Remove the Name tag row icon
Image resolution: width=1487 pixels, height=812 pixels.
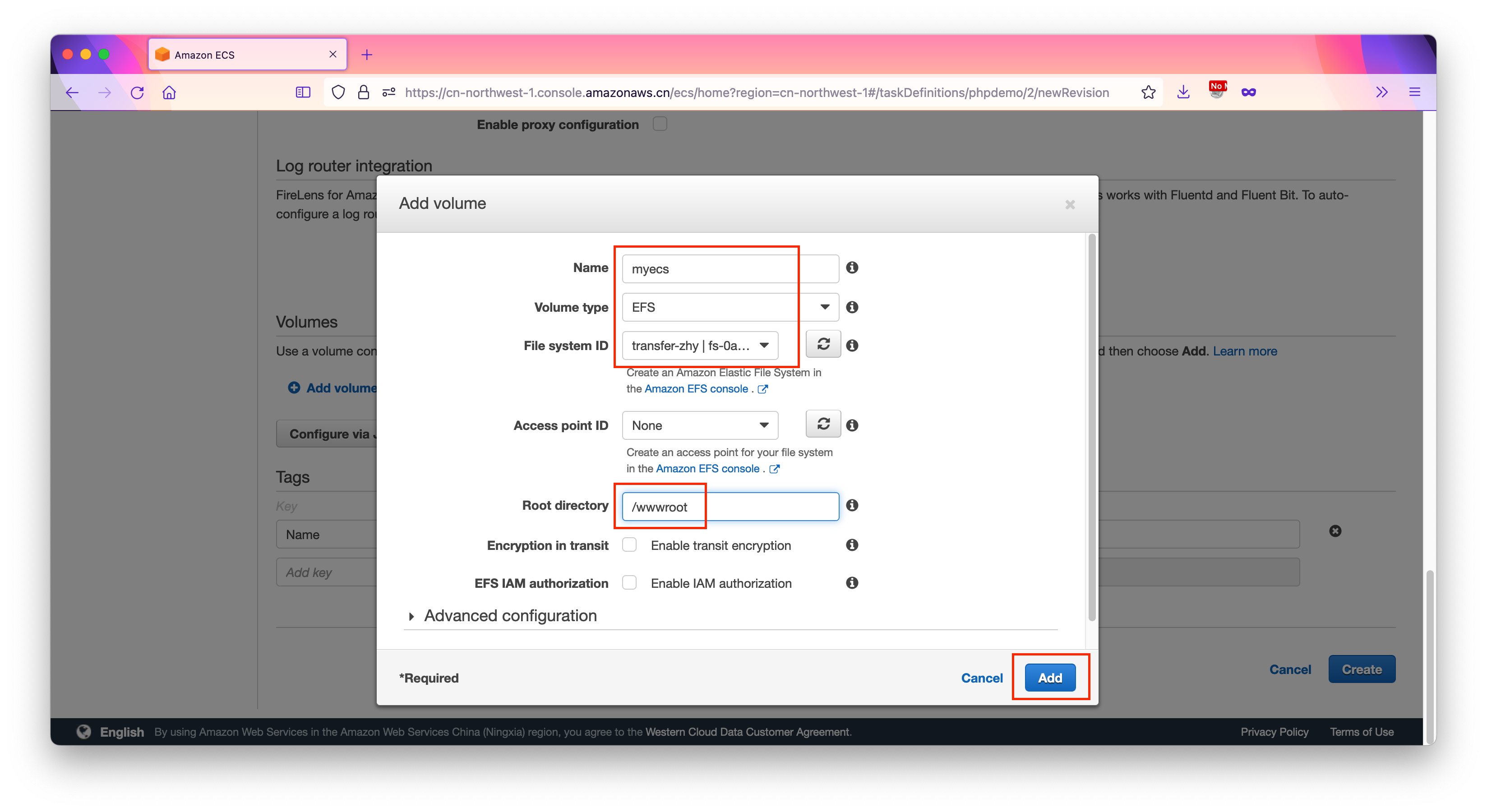1335,531
